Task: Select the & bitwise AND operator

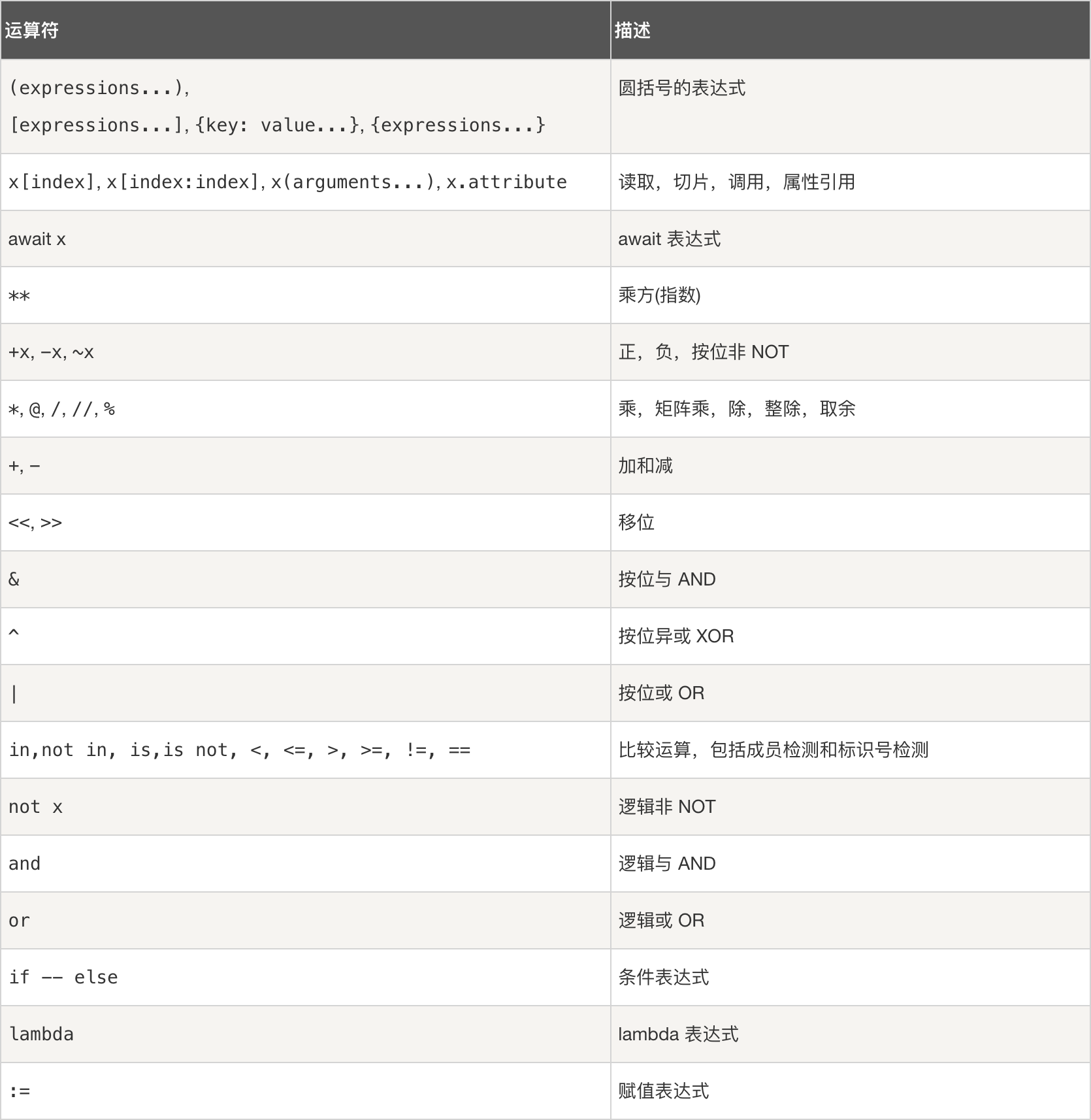Action: pyautogui.click(x=14, y=580)
